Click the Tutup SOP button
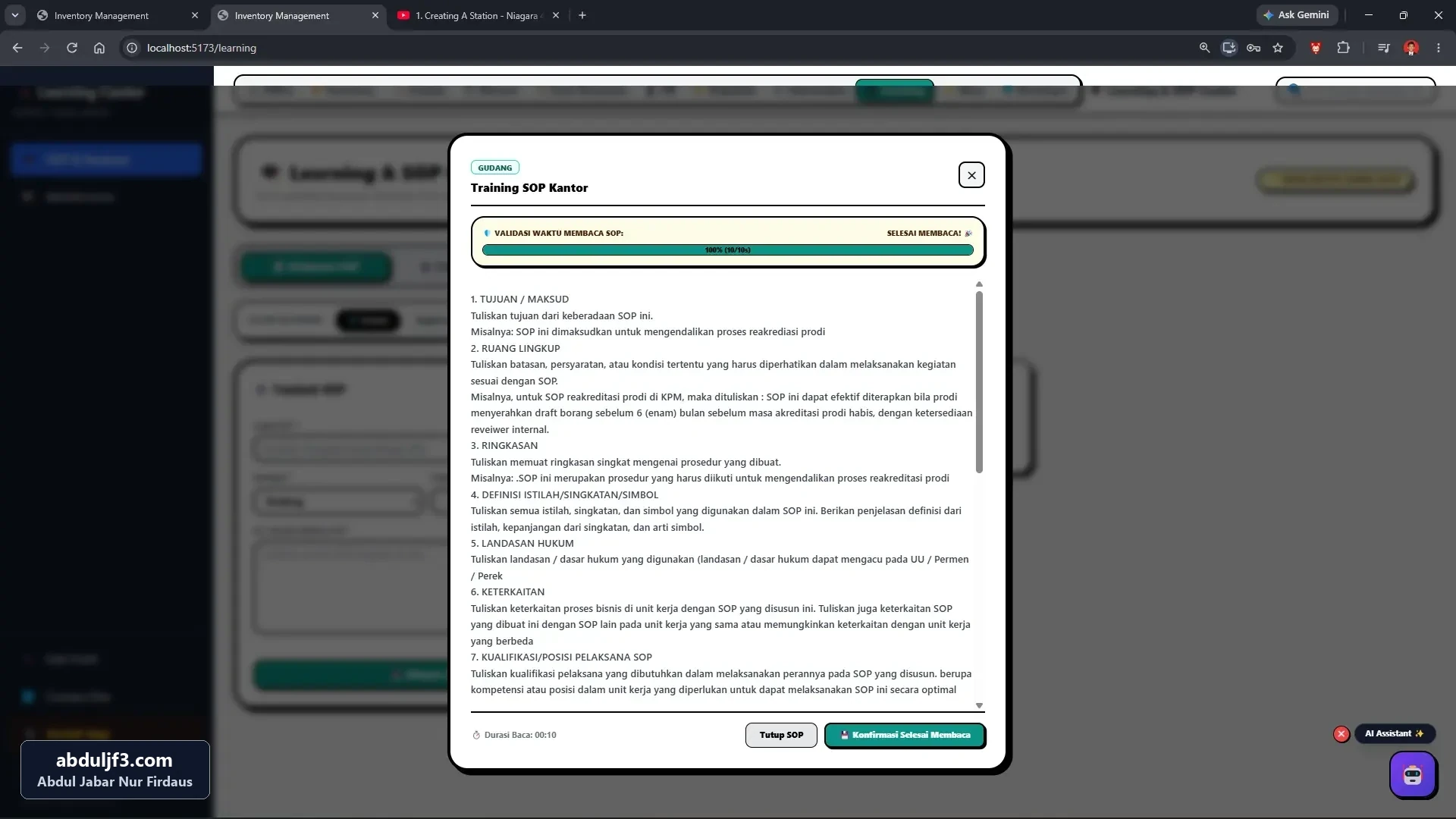This screenshot has height=819, width=1456. tap(781, 735)
